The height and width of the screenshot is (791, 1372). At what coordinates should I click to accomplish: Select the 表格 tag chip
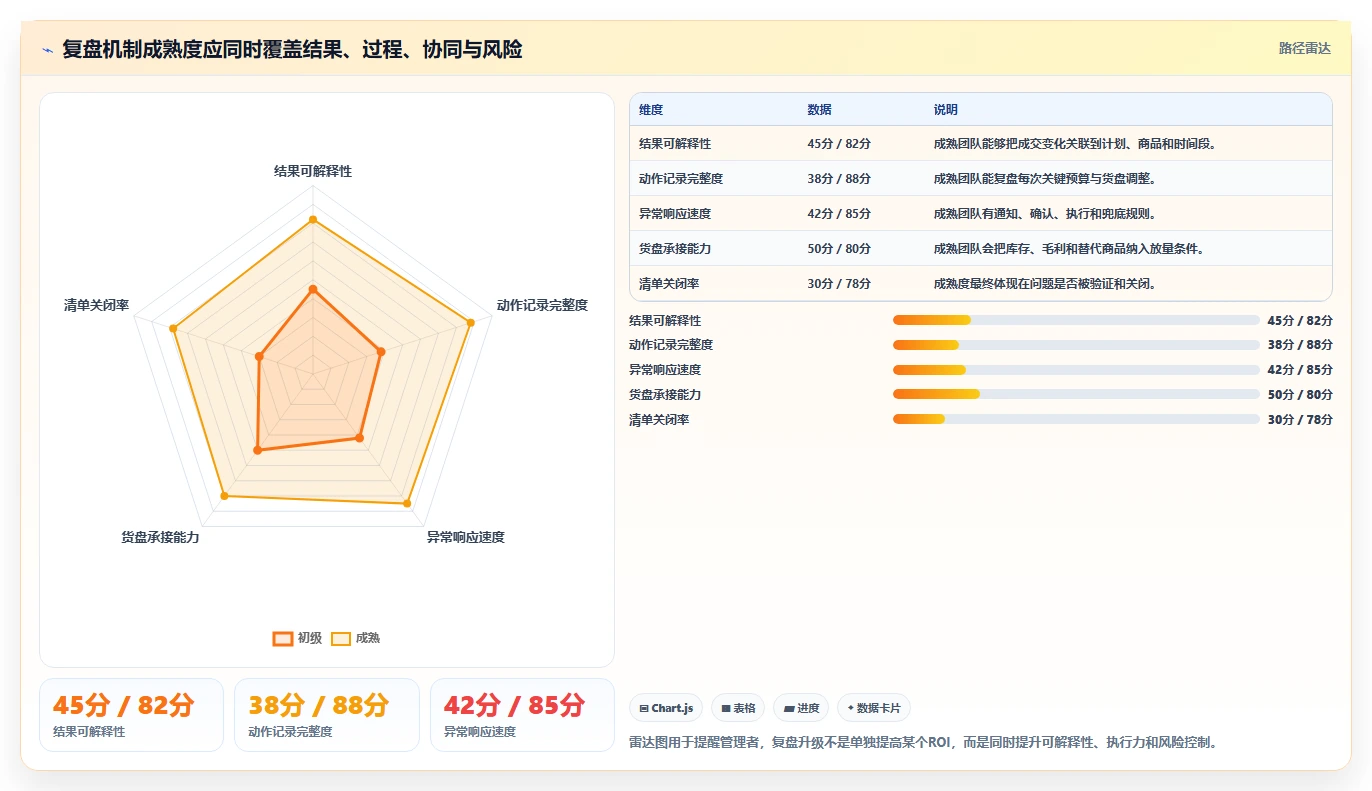(738, 708)
